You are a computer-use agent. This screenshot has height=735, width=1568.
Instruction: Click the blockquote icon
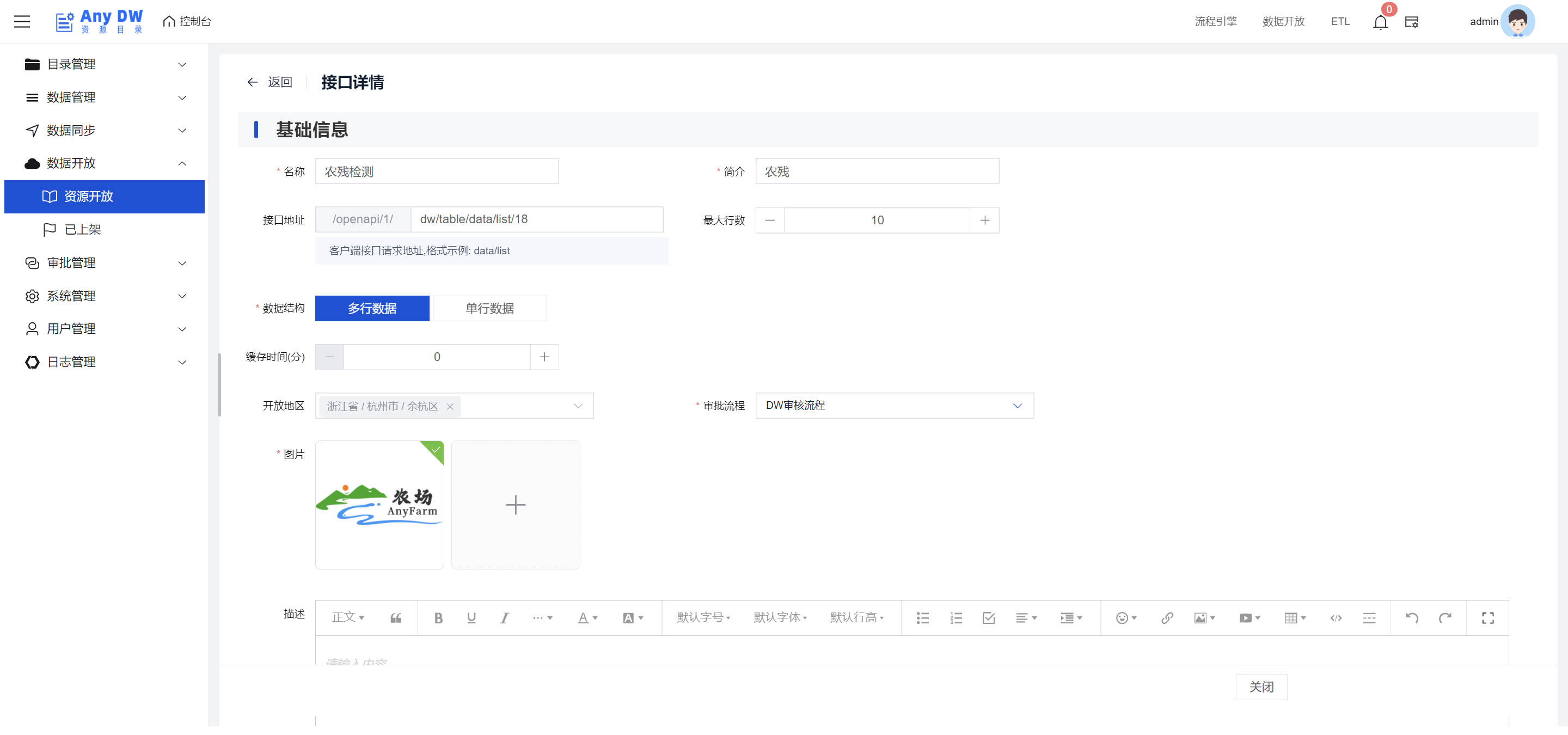tap(396, 618)
